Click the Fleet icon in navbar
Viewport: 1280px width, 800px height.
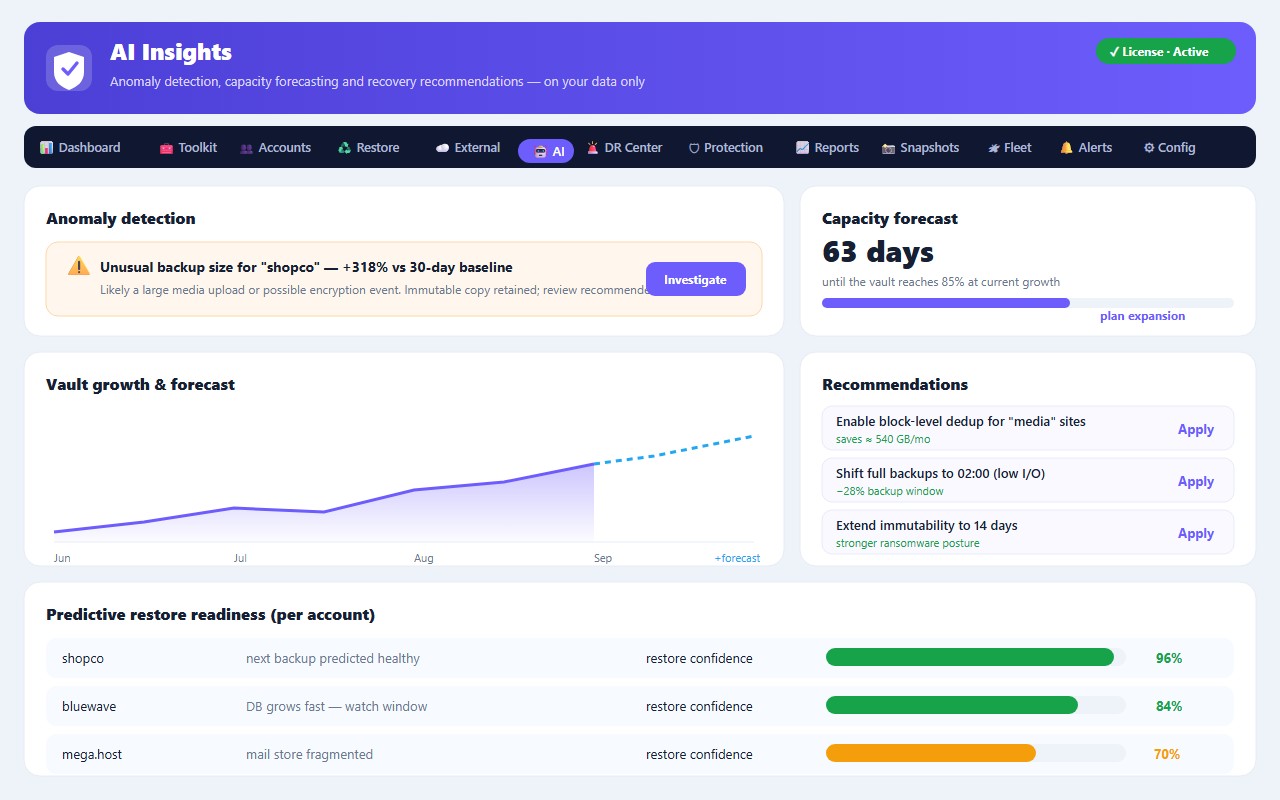[994, 148]
